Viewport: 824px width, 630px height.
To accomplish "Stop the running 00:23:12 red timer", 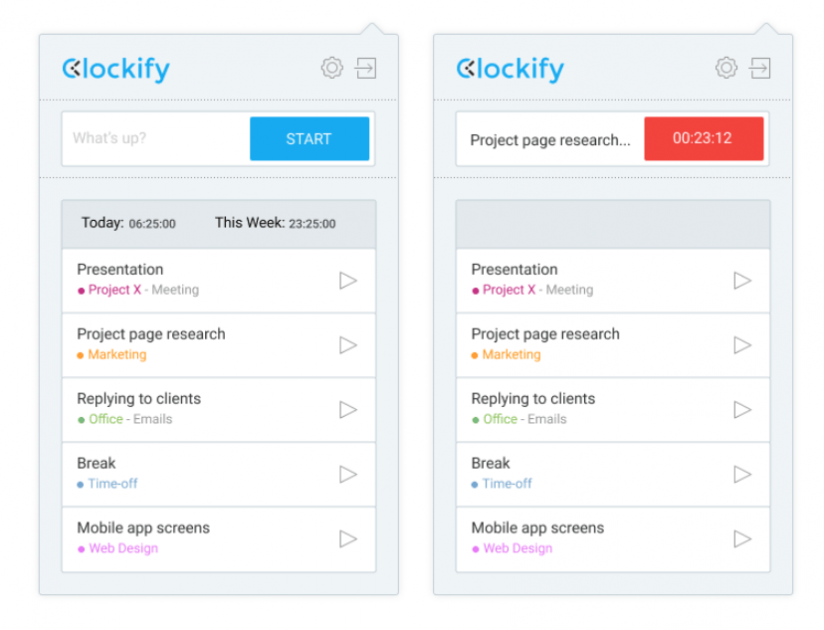I will [x=704, y=139].
